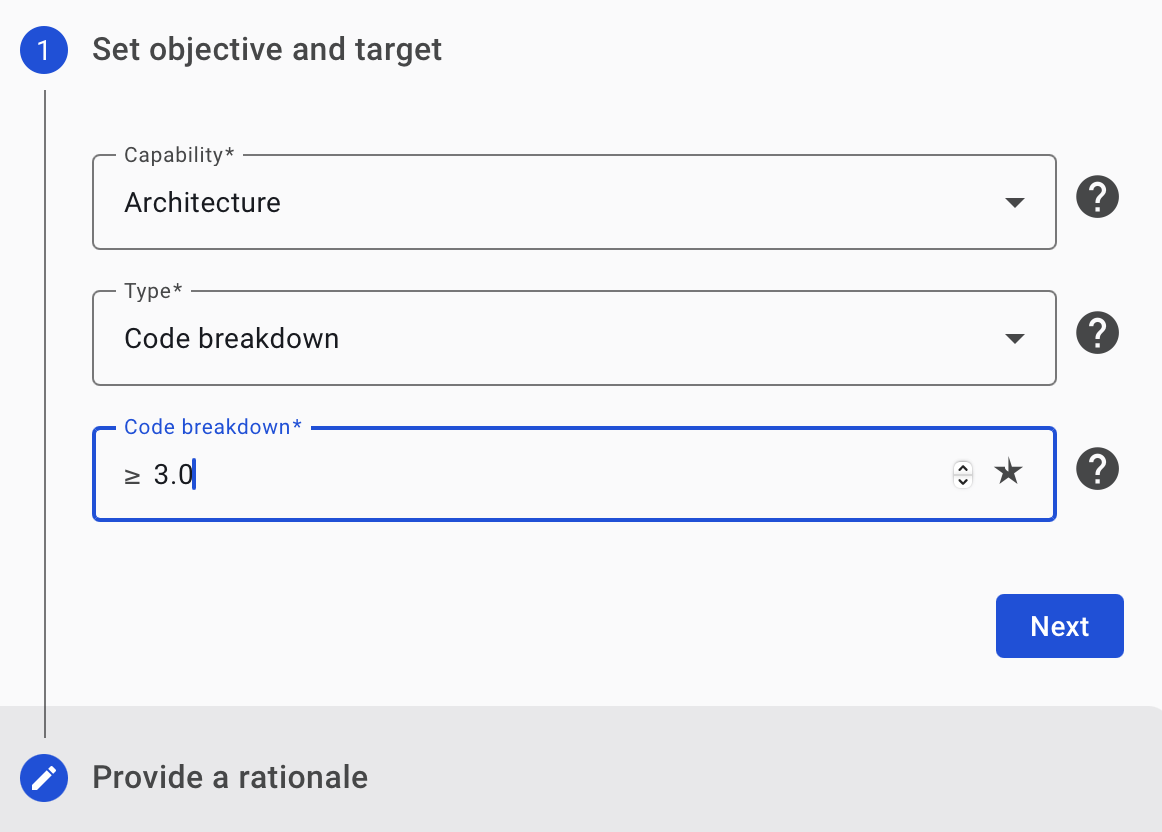The height and width of the screenshot is (832, 1162).
Task: Select the pencil edit icon for rationale step
Action: pos(44,778)
